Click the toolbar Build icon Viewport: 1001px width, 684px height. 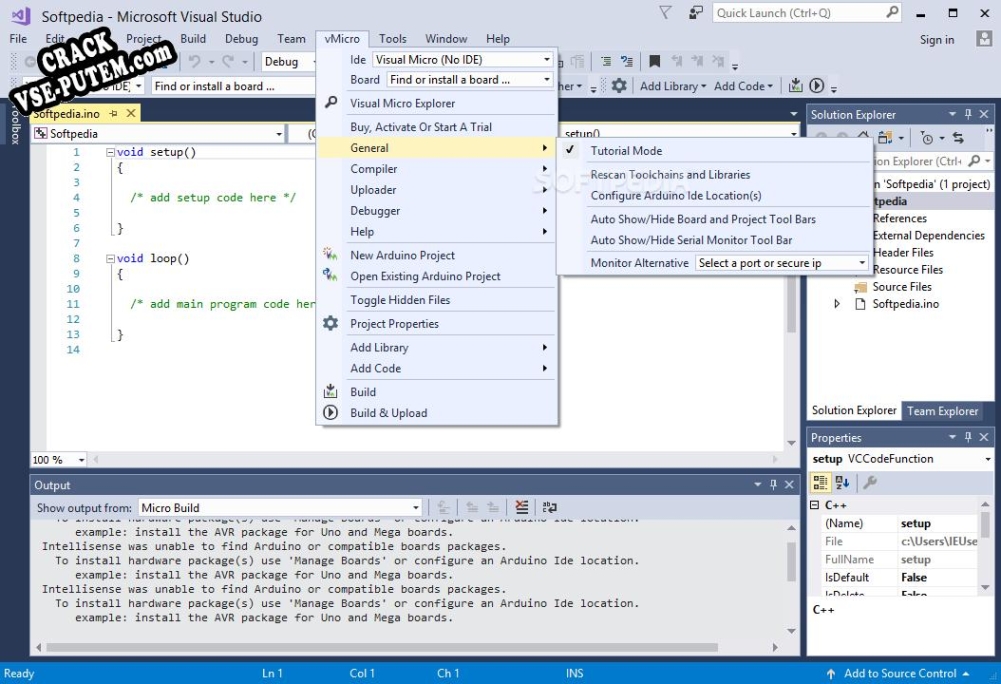[795, 86]
